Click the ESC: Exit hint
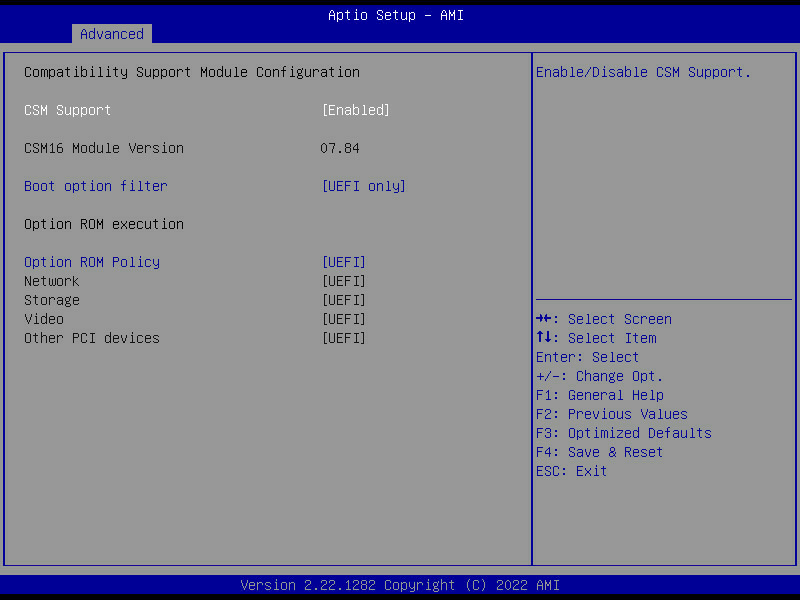This screenshot has height=600, width=800. point(571,471)
